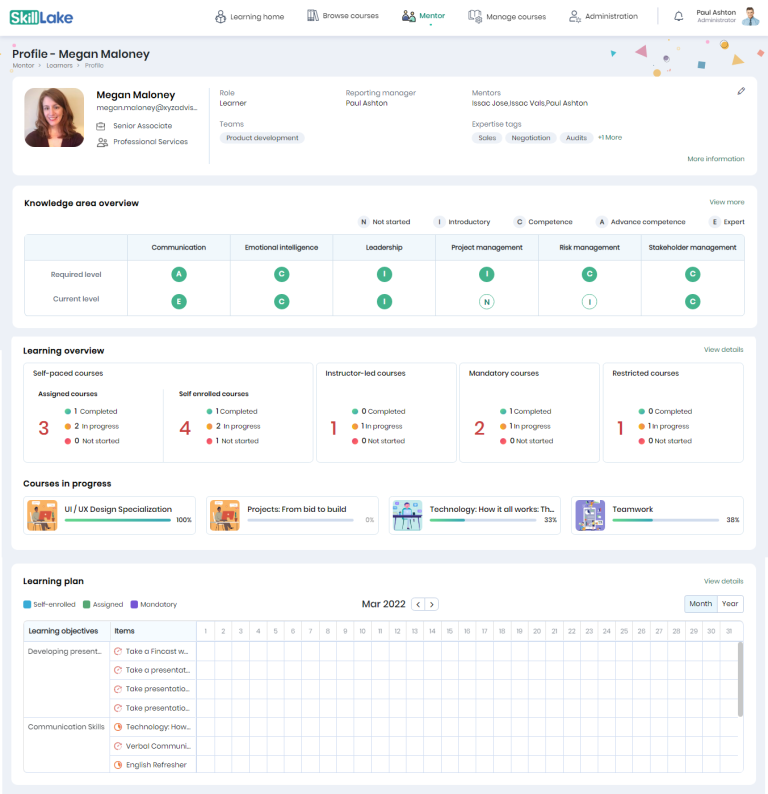Switch learning plan to Month view
Screen dimensions: 768x794
coord(701,604)
